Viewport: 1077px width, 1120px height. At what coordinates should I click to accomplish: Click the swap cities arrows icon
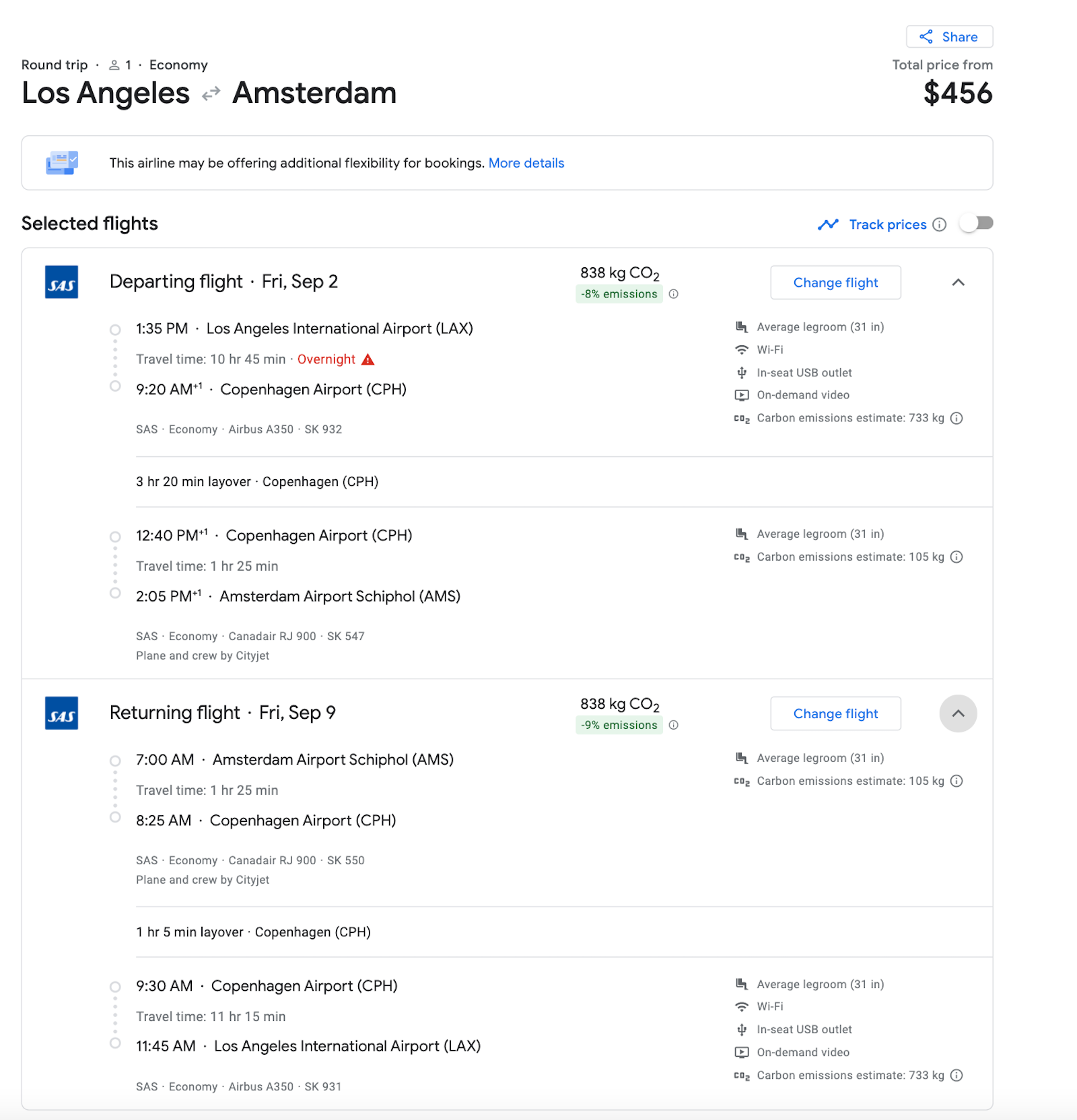(x=211, y=93)
